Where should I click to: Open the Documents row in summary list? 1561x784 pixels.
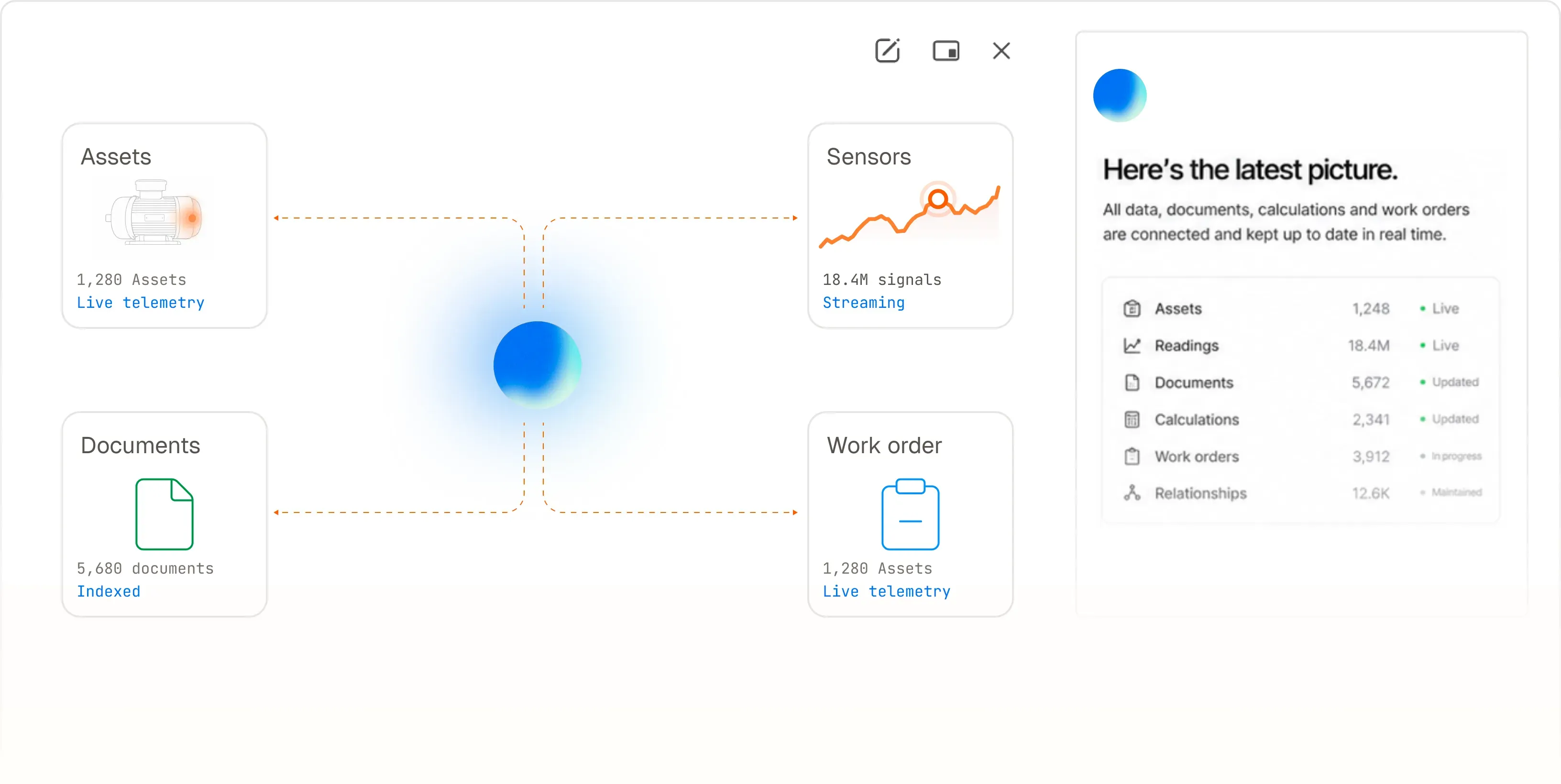point(1300,382)
